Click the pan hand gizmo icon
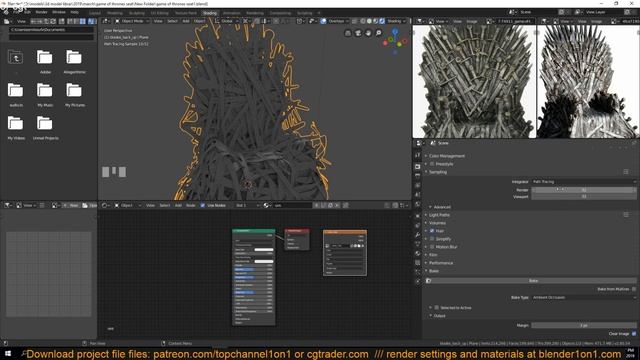The width and height of the screenshot is (640, 360). [368, 33]
